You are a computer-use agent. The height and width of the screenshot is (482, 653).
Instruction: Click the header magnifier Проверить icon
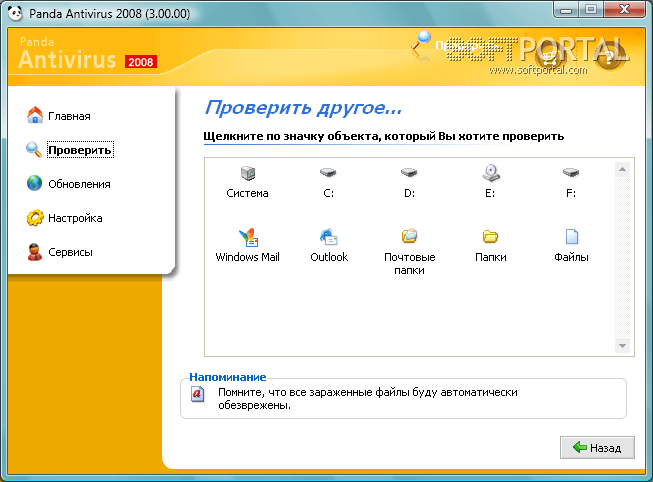click(x=421, y=44)
